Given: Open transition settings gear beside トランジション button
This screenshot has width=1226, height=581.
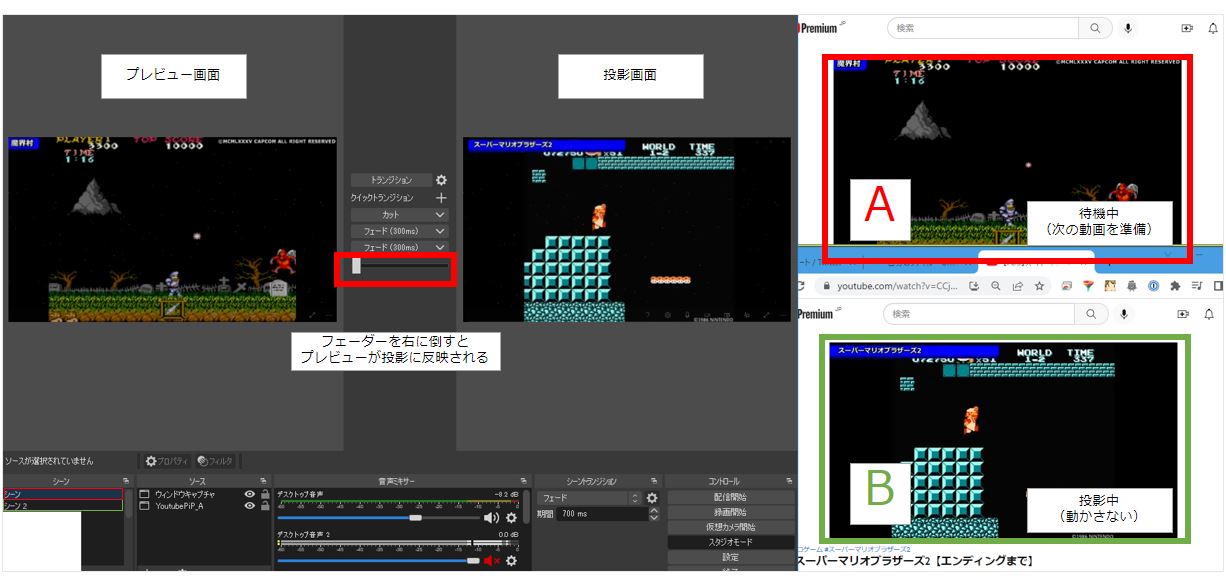Looking at the screenshot, I should point(441,180).
